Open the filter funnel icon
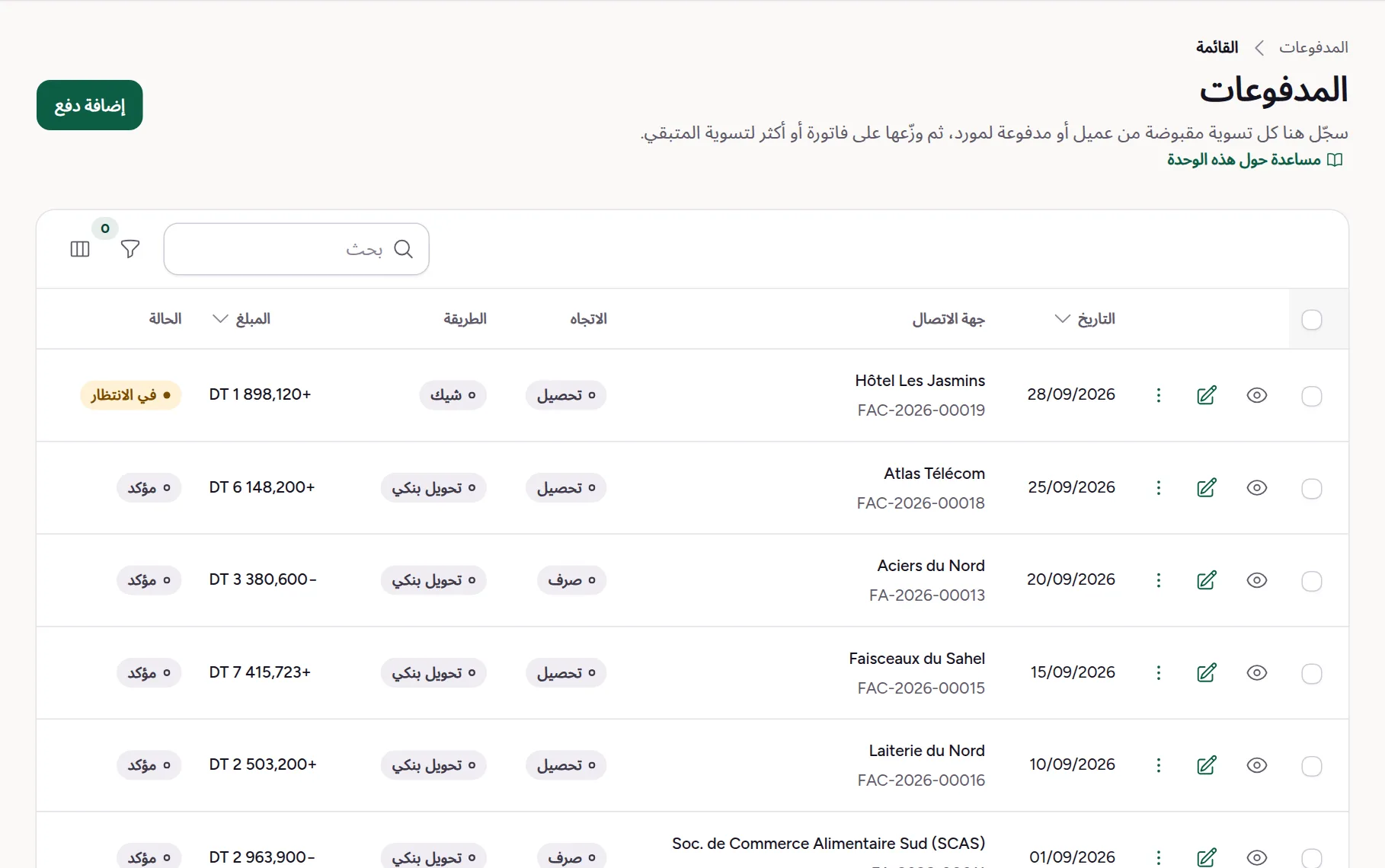1385x868 pixels. click(130, 249)
